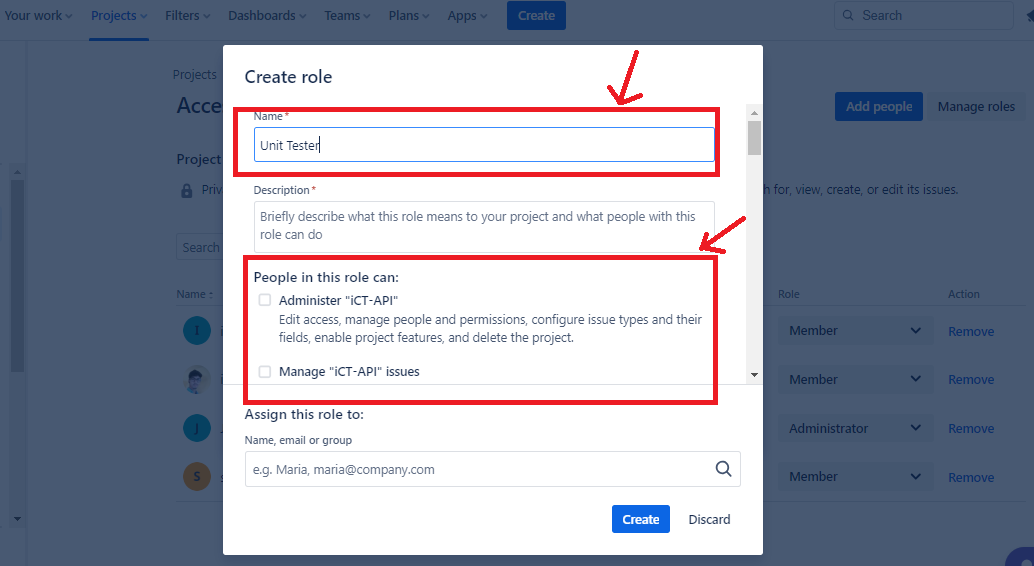
Task: Expand the first Member role dropdown
Action: click(x=855, y=331)
